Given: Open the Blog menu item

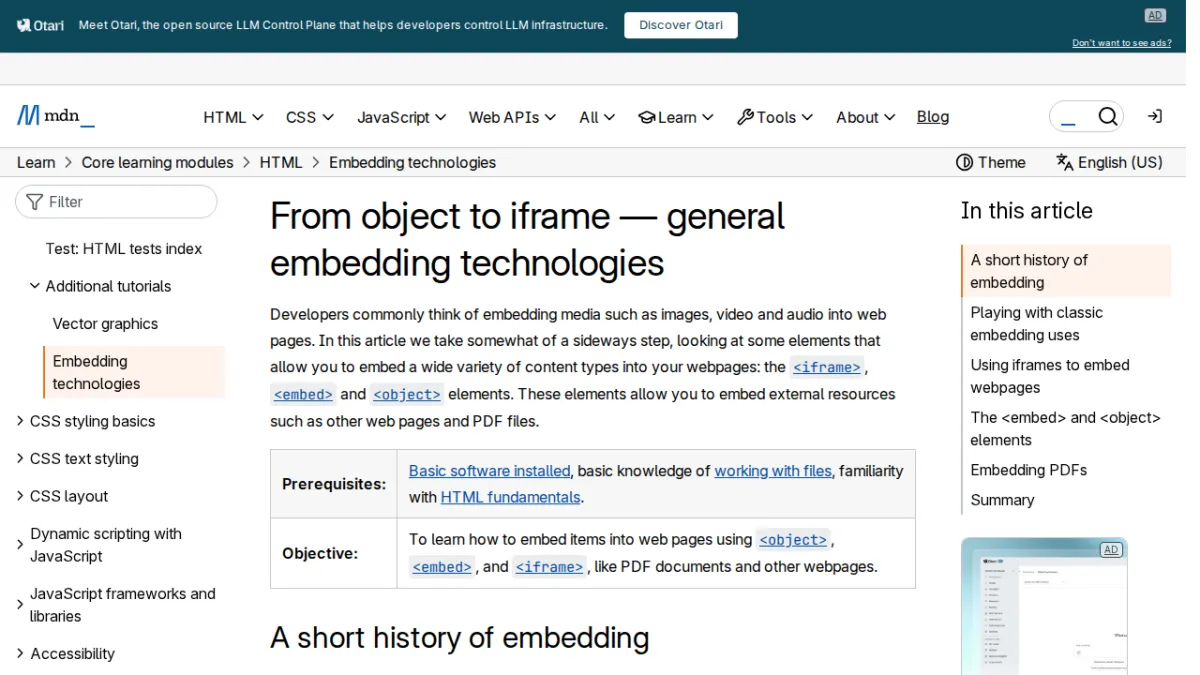Looking at the screenshot, I should point(932,117).
